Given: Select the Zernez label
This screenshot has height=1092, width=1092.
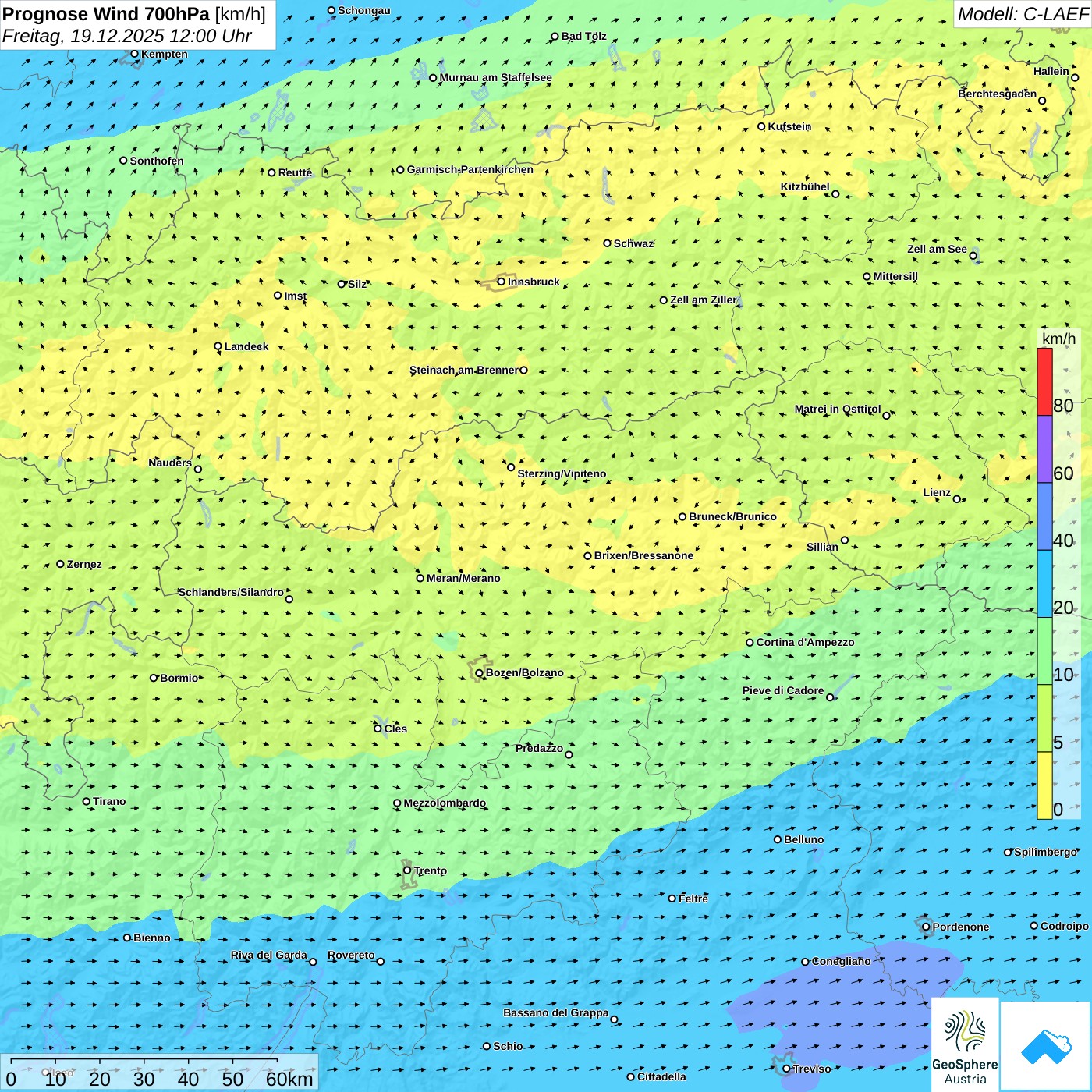Looking at the screenshot, I should 84,564.
